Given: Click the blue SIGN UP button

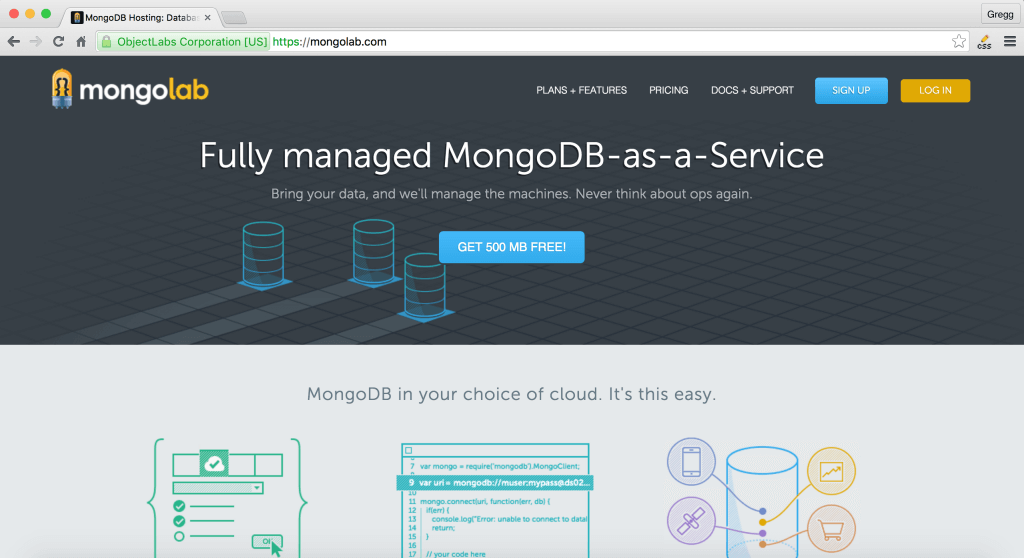Looking at the screenshot, I should 851,91.
